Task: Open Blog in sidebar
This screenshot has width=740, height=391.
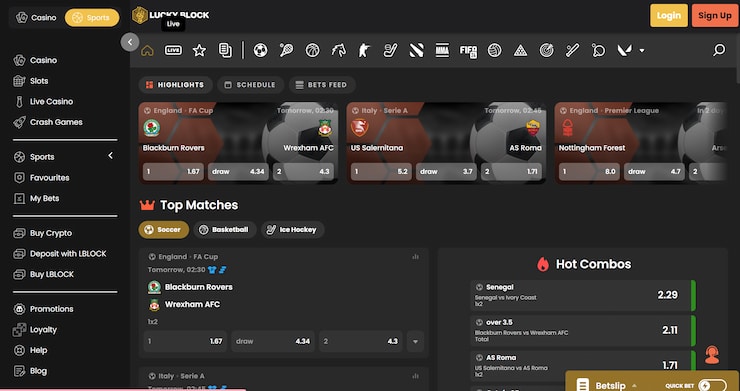Action: (x=30, y=371)
